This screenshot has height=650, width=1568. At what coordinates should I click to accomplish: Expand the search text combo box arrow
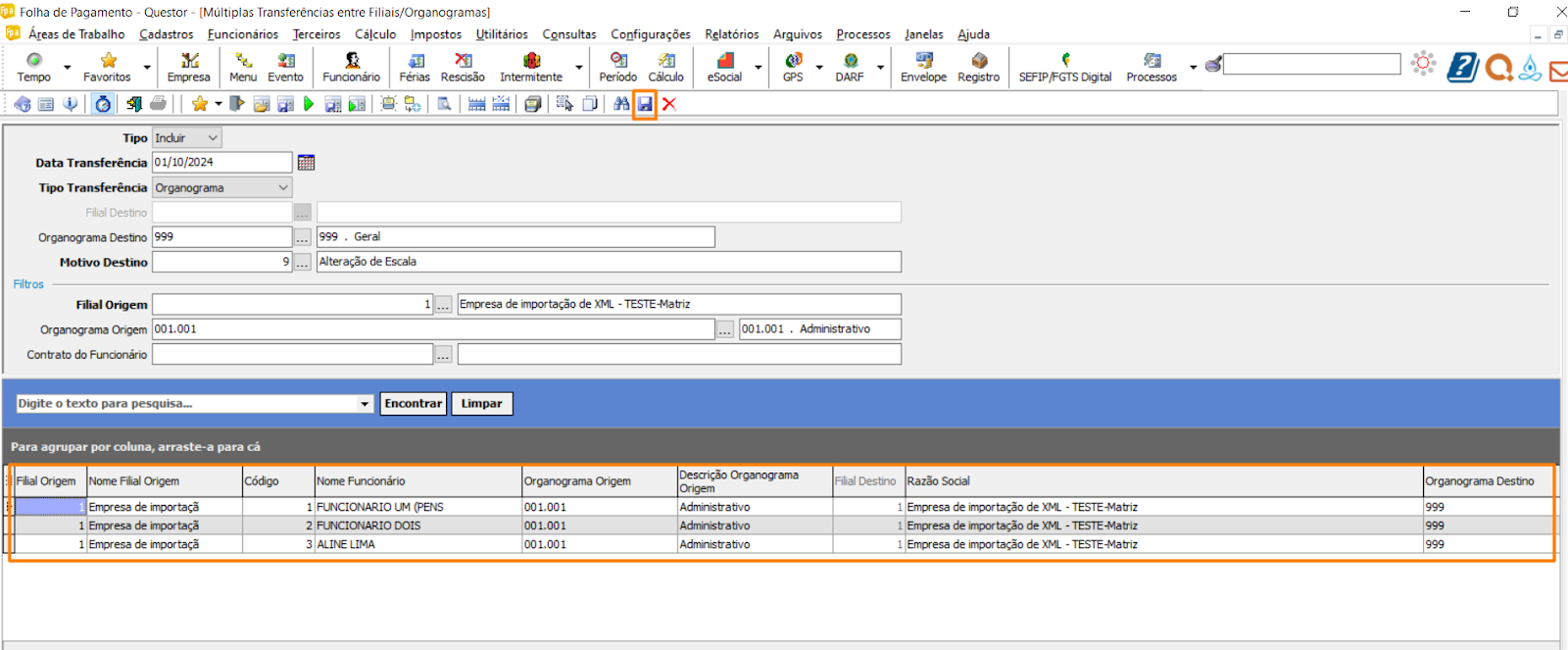point(365,404)
